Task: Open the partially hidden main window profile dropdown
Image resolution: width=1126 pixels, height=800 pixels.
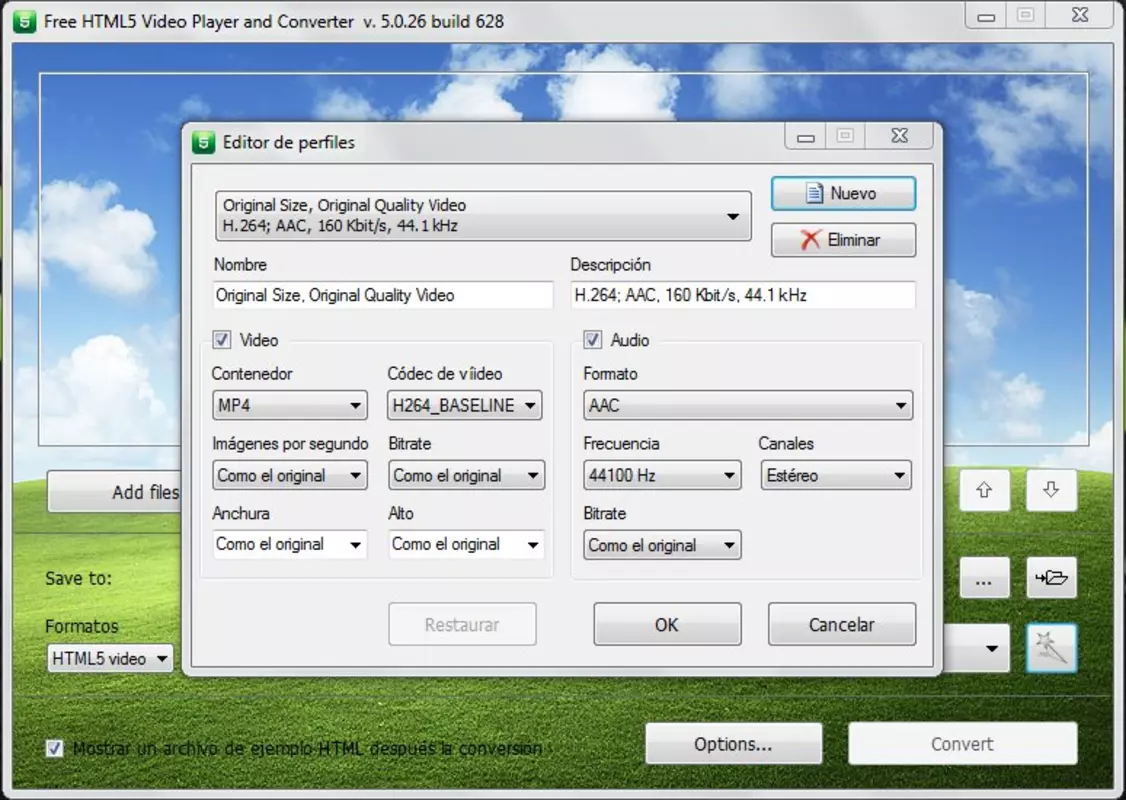Action: pyautogui.click(x=977, y=648)
